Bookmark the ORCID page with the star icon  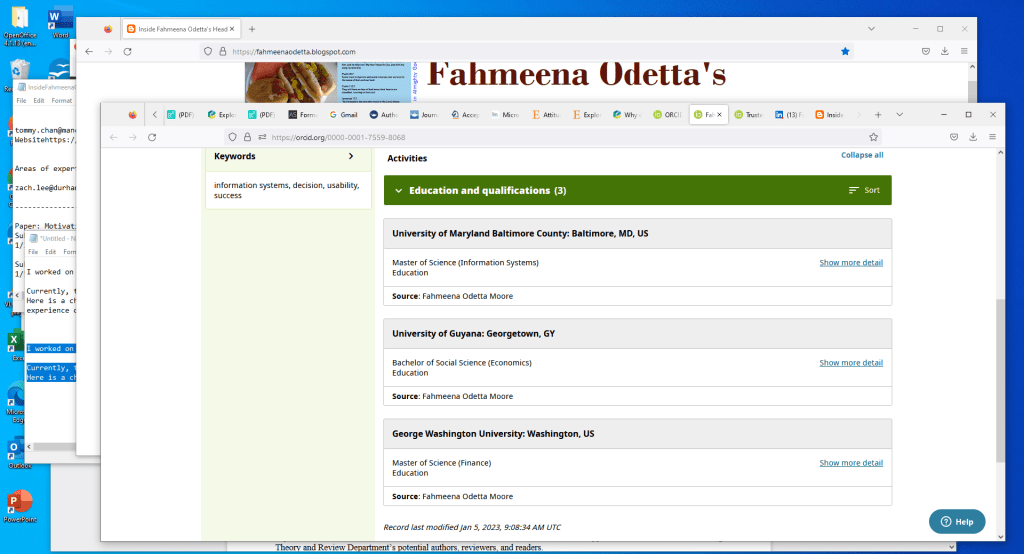click(x=873, y=137)
